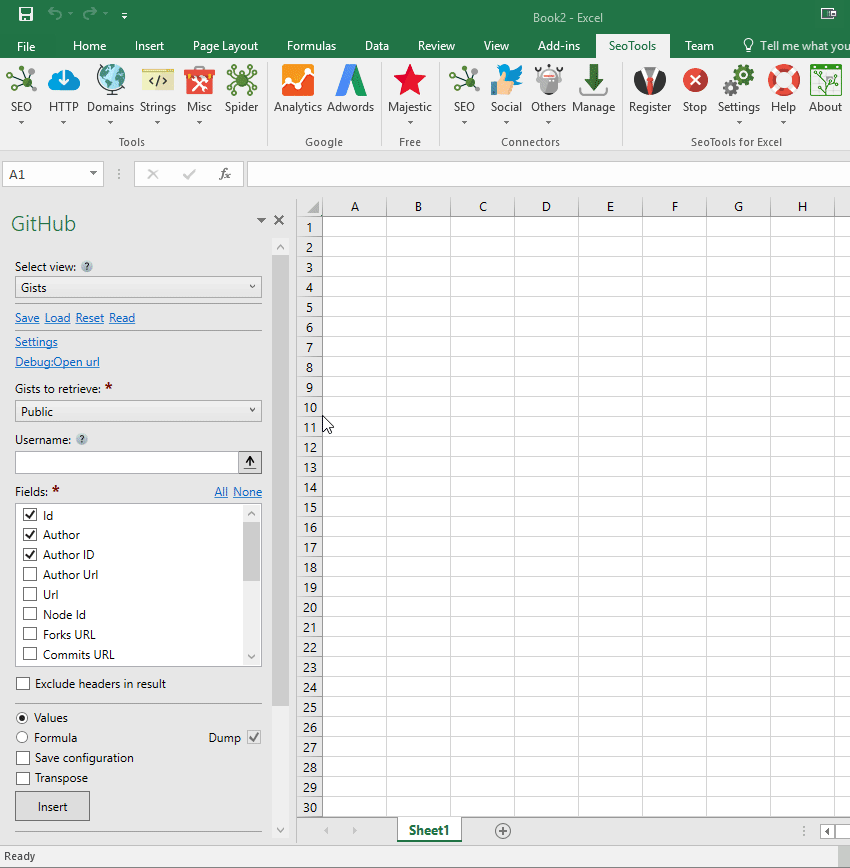Viewport: 850px width, 868px height.
Task: Expand the Strings dropdown arrow
Action: point(158,123)
